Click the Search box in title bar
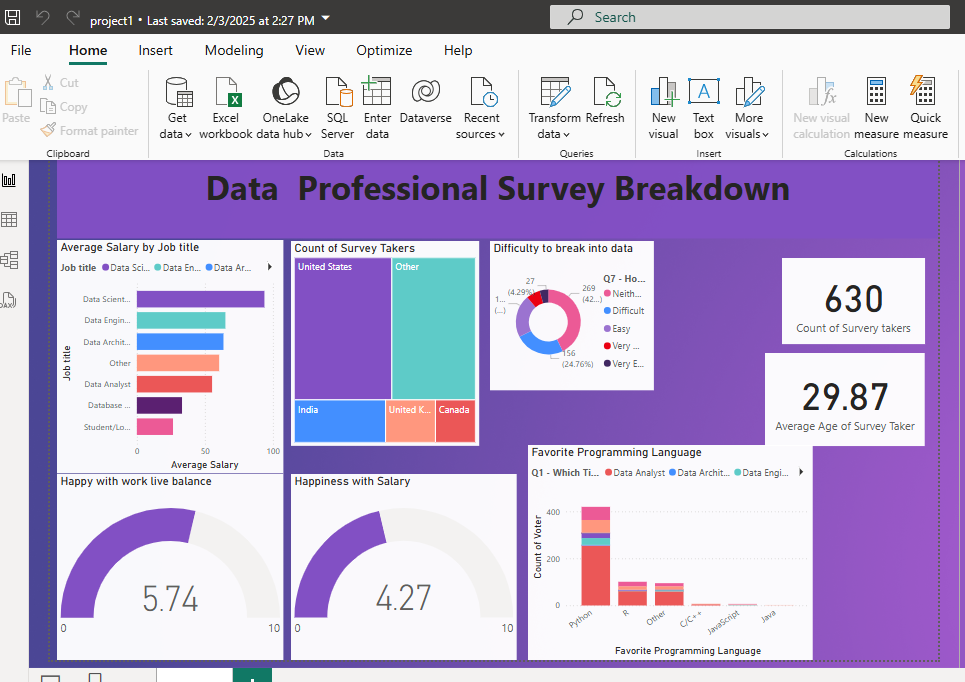Screen dimensions: 965x682 pos(750,17)
